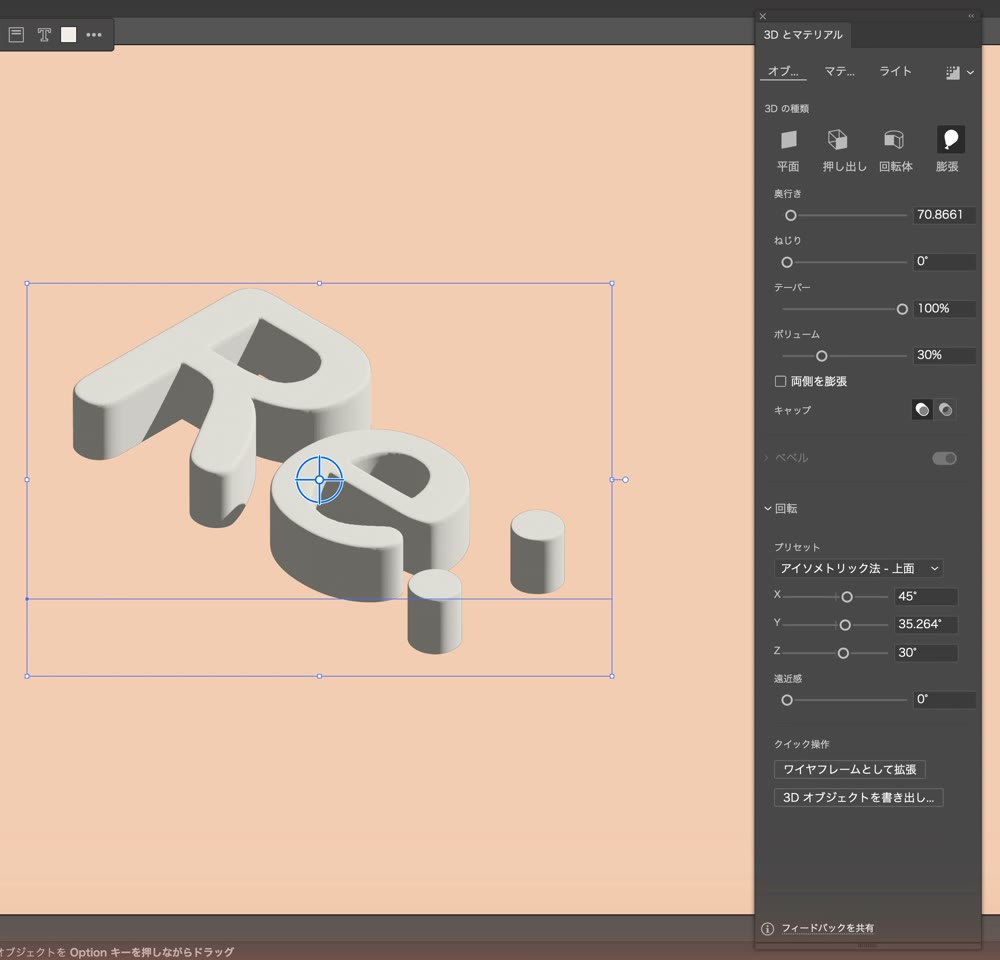Click the Y rotation value field 35.264°
The image size is (1000, 960).
(925, 624)
